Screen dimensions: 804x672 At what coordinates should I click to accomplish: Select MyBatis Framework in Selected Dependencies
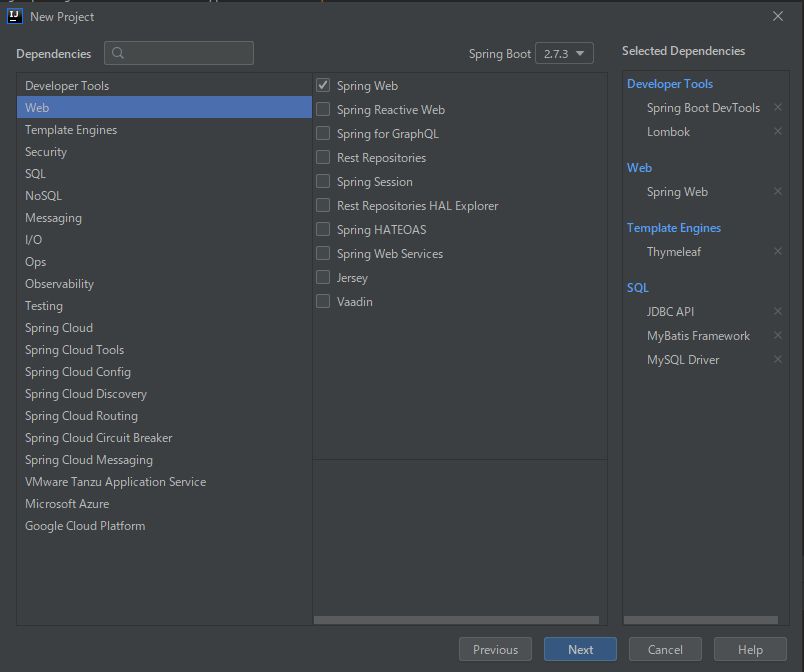tap(698, 336)
